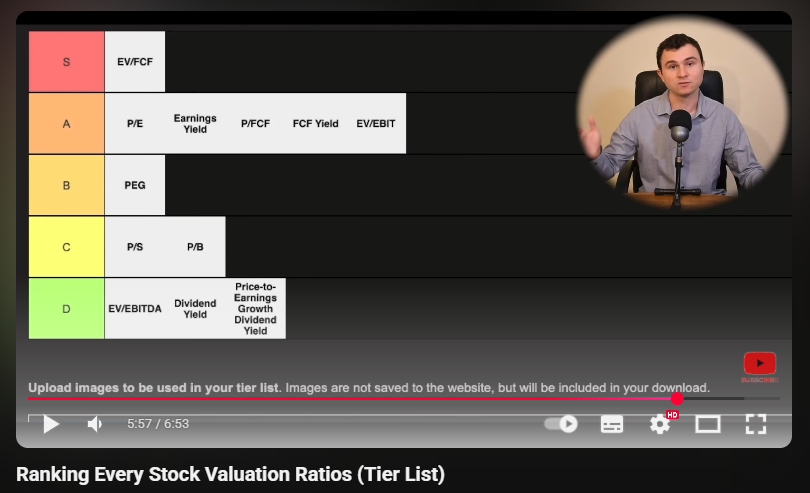Click the FCF Yield tile

(316, 124)
